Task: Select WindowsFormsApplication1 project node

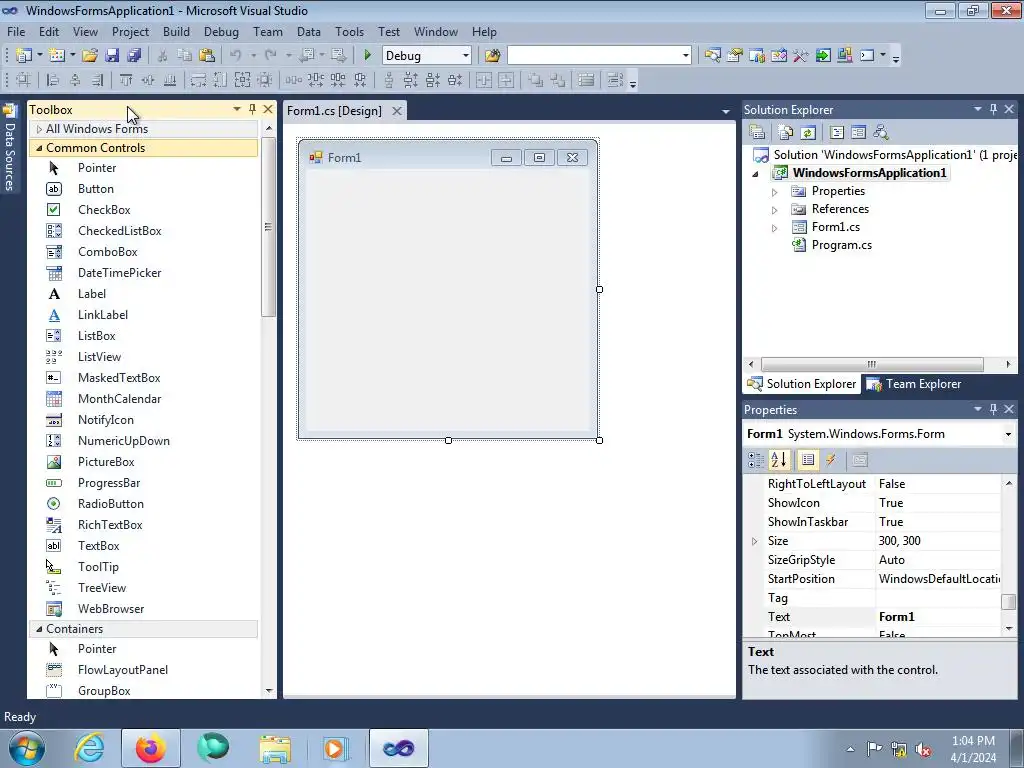Action: click(x=869, y=173)
